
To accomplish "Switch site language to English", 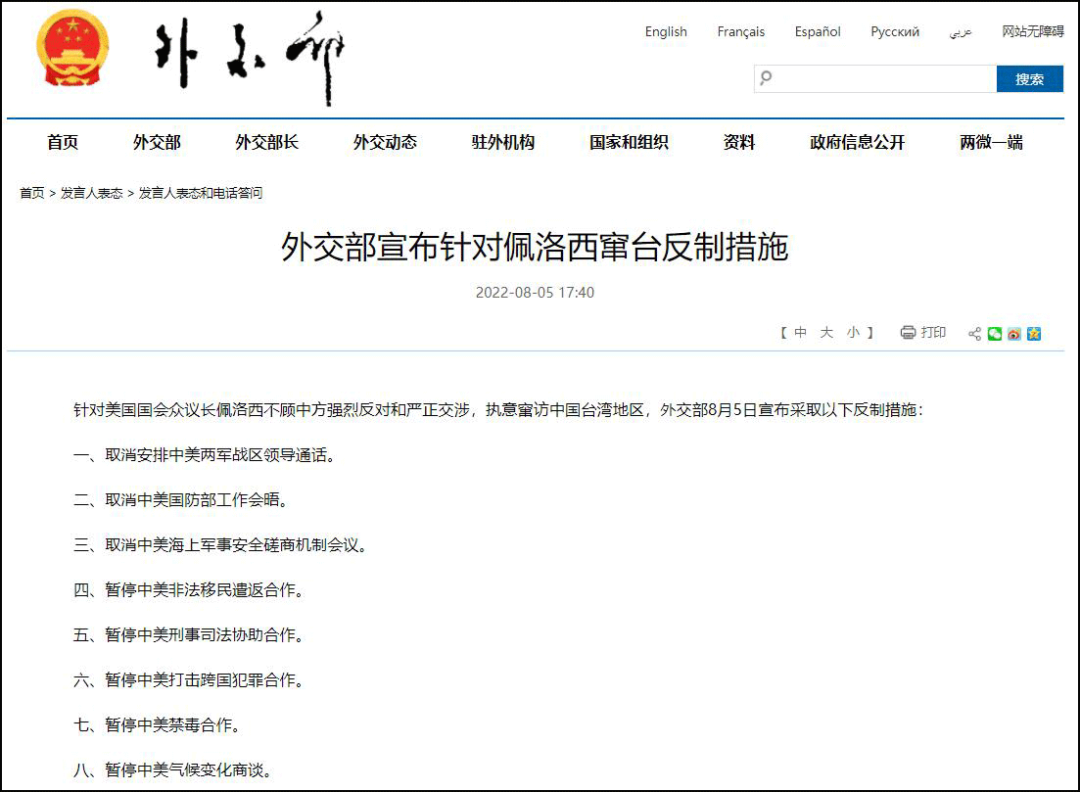I will (665, 32).
